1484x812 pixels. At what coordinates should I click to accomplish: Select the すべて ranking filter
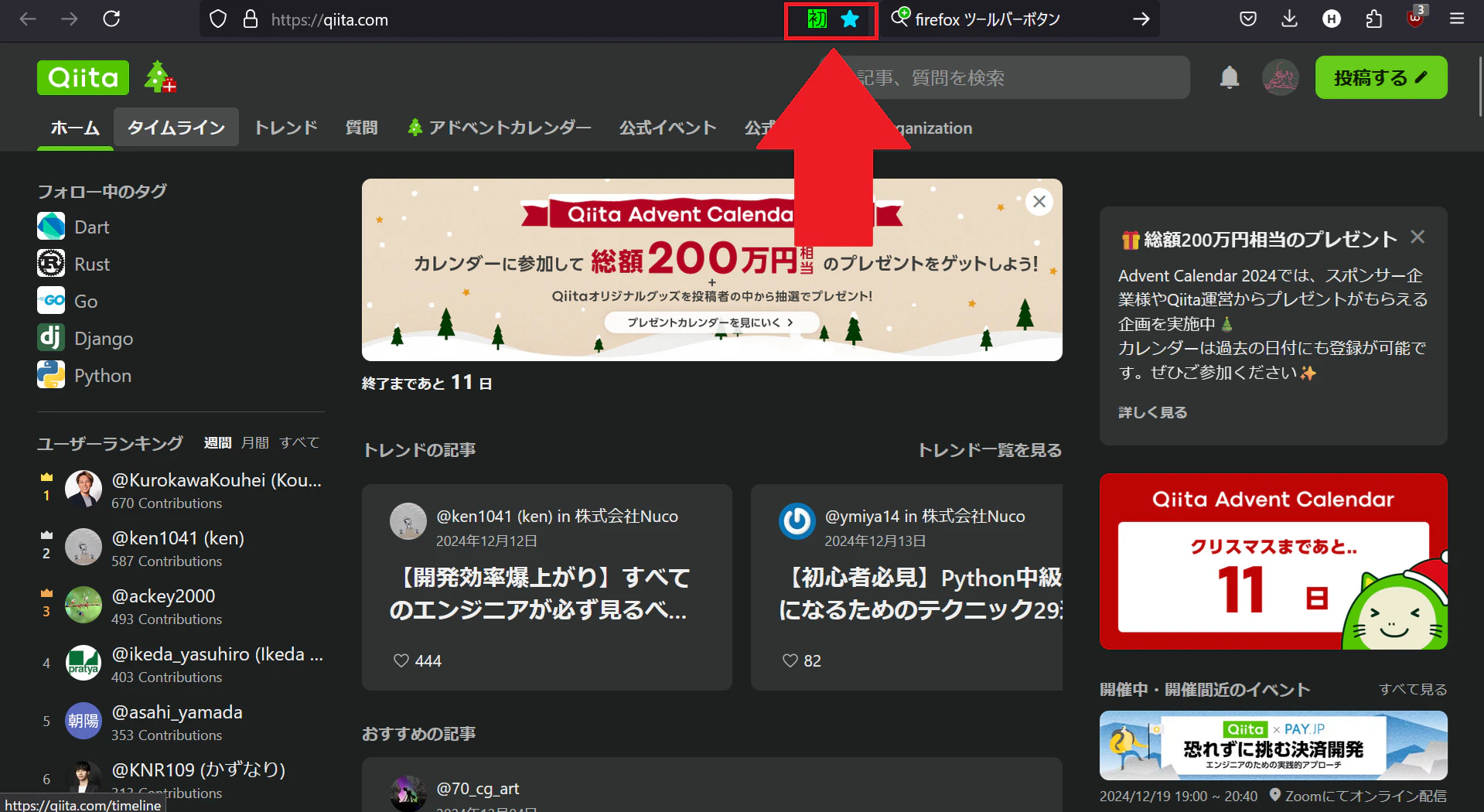(299, 443)
